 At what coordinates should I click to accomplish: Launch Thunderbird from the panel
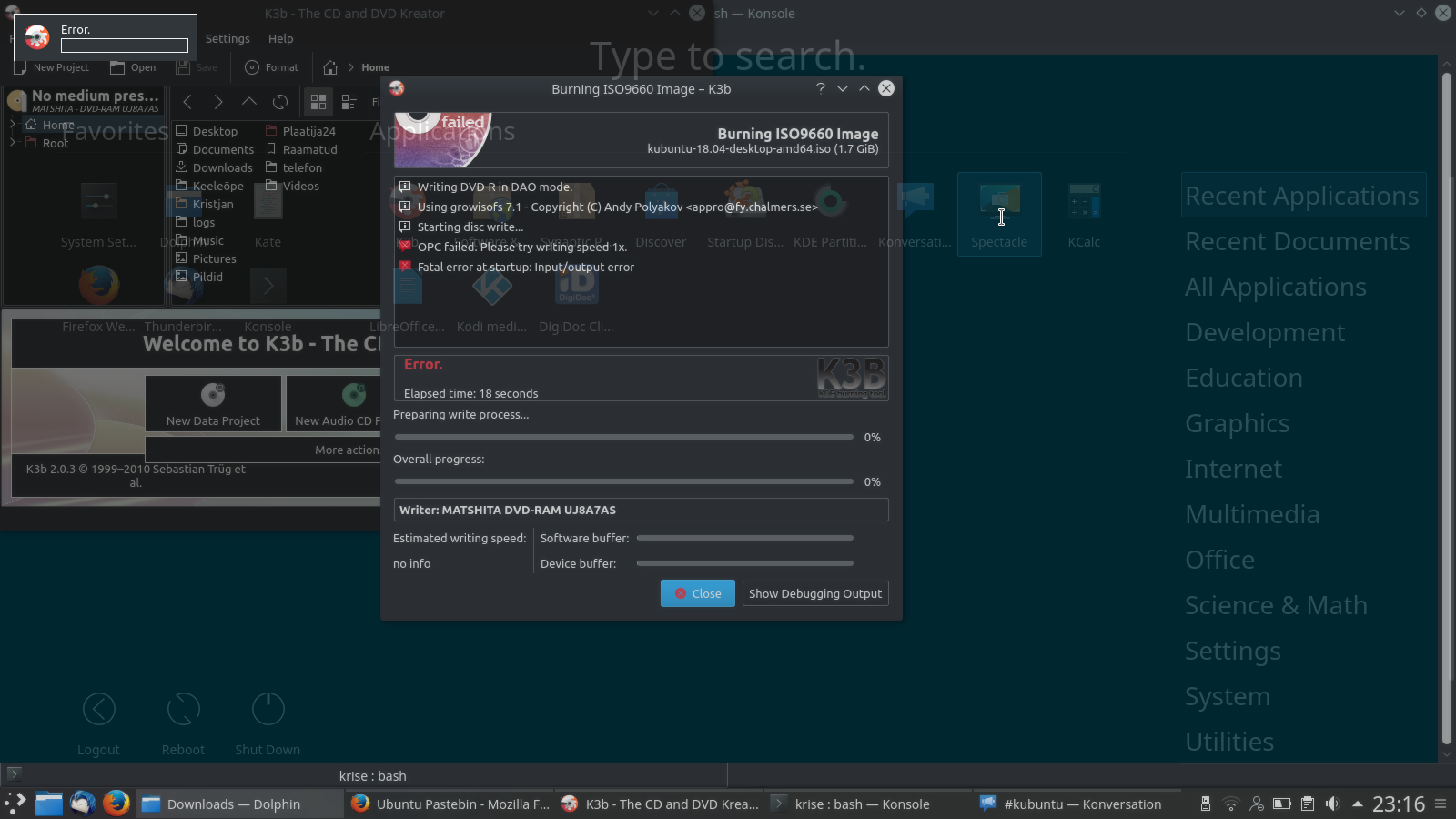point(83,804)
